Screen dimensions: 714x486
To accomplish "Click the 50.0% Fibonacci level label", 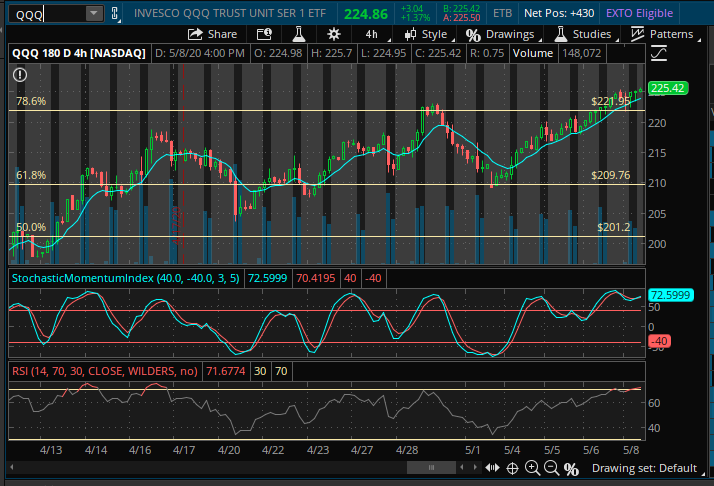I will (31, 227).
